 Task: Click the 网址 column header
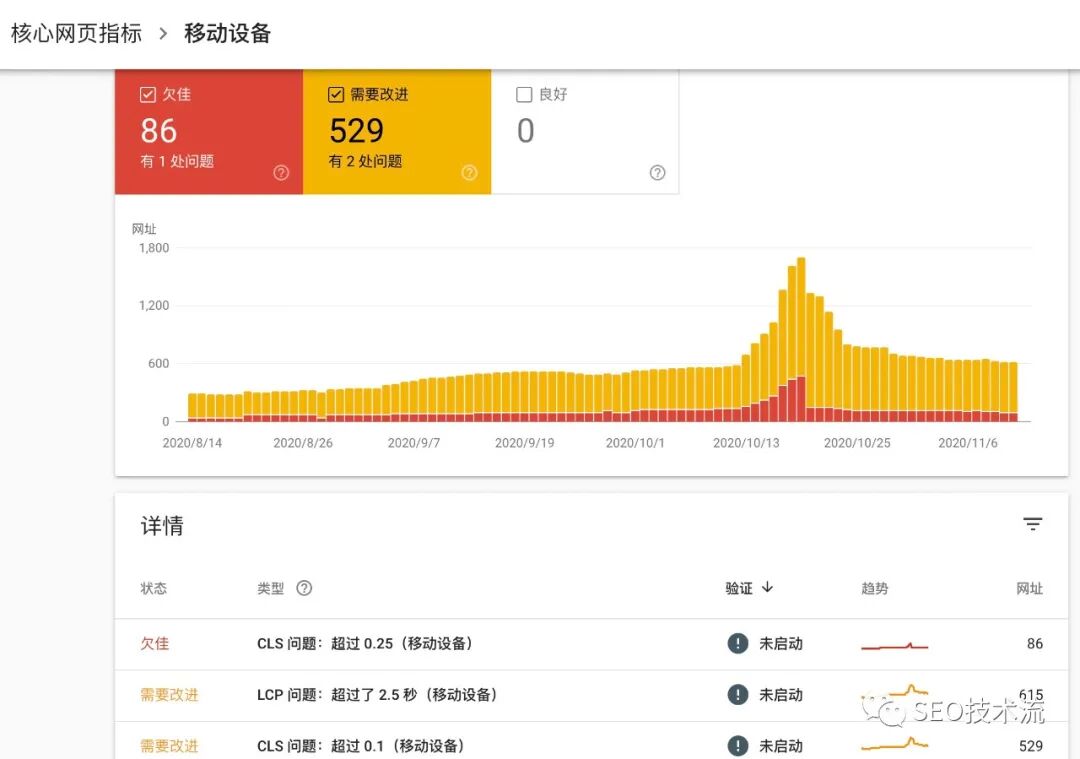pos(1029,588)
